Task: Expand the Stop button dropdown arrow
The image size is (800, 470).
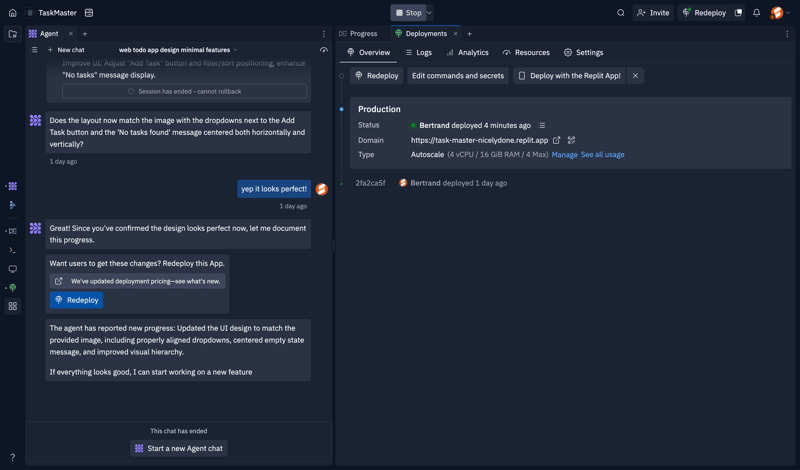Action: pyautogui.click(x=430, y=13)
